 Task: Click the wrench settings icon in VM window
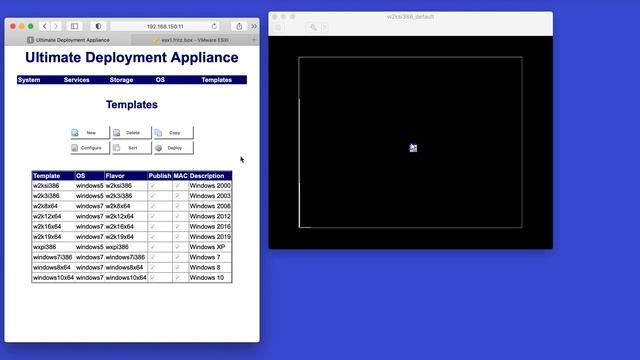pyautogui.click(x=313, y=27)
